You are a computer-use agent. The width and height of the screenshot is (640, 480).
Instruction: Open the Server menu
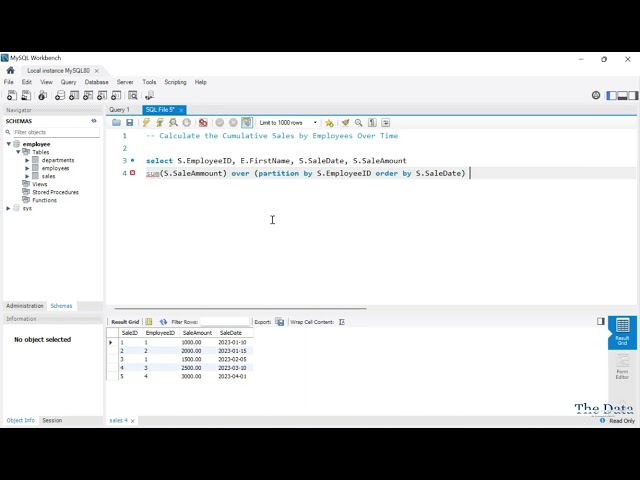(125, 82)
